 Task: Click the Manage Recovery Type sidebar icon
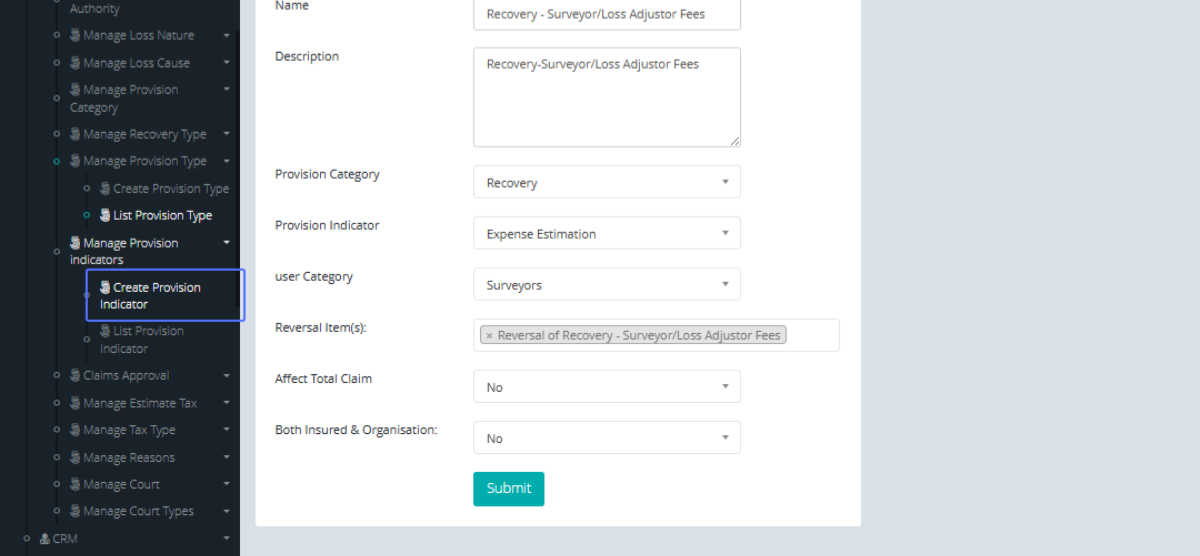coord(75,135)
